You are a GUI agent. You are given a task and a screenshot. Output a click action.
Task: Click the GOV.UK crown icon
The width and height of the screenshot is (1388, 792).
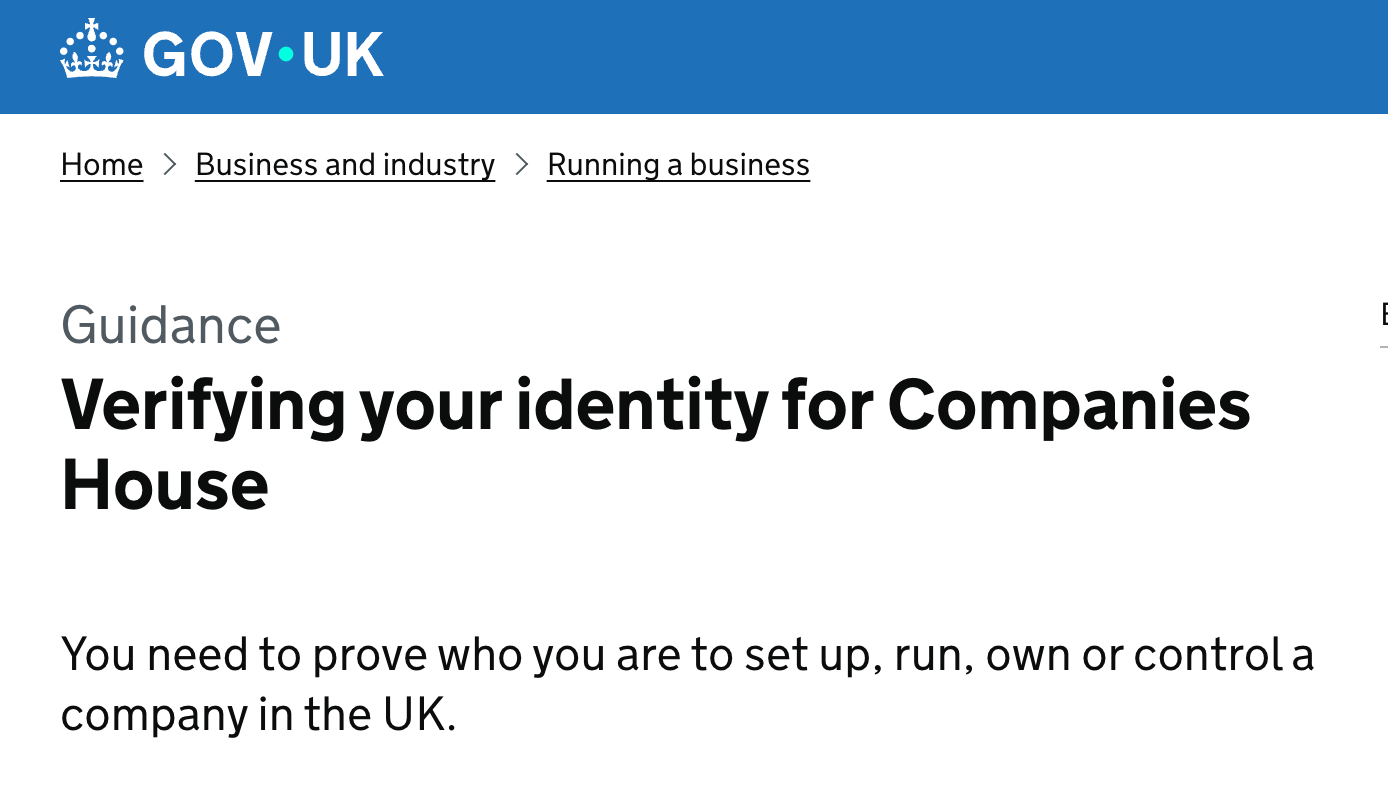pyautogui.click(x=92, y=50)
